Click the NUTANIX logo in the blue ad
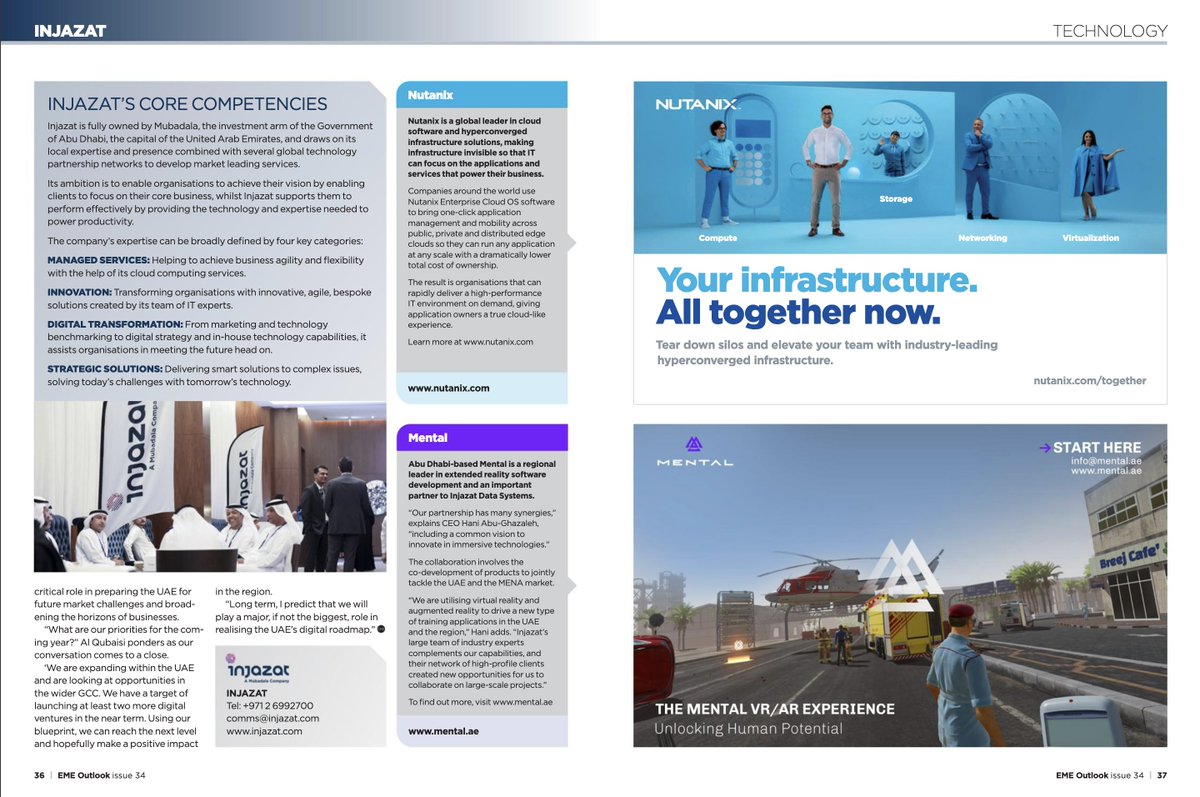 698,104
